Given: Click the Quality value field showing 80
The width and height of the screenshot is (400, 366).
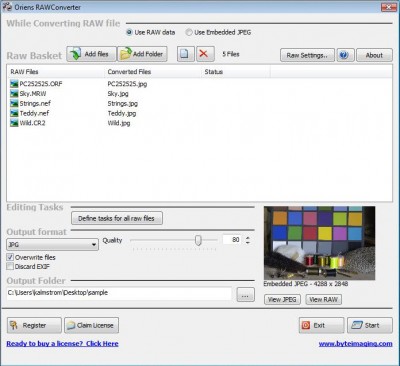Looking at the screenshot, I should pos(232,240).
